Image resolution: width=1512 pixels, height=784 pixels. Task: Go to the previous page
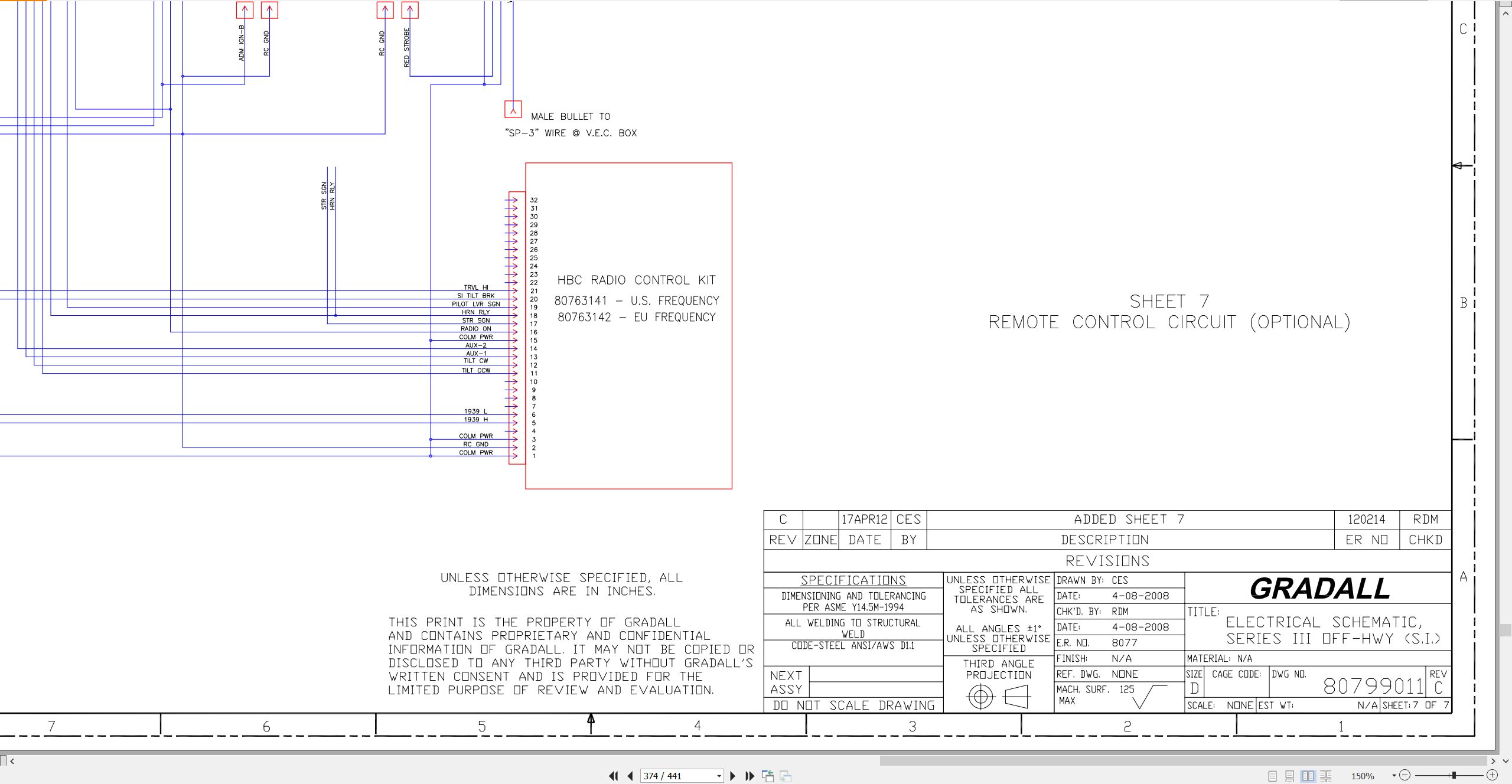pyautogui.click(x=630, y=776)
